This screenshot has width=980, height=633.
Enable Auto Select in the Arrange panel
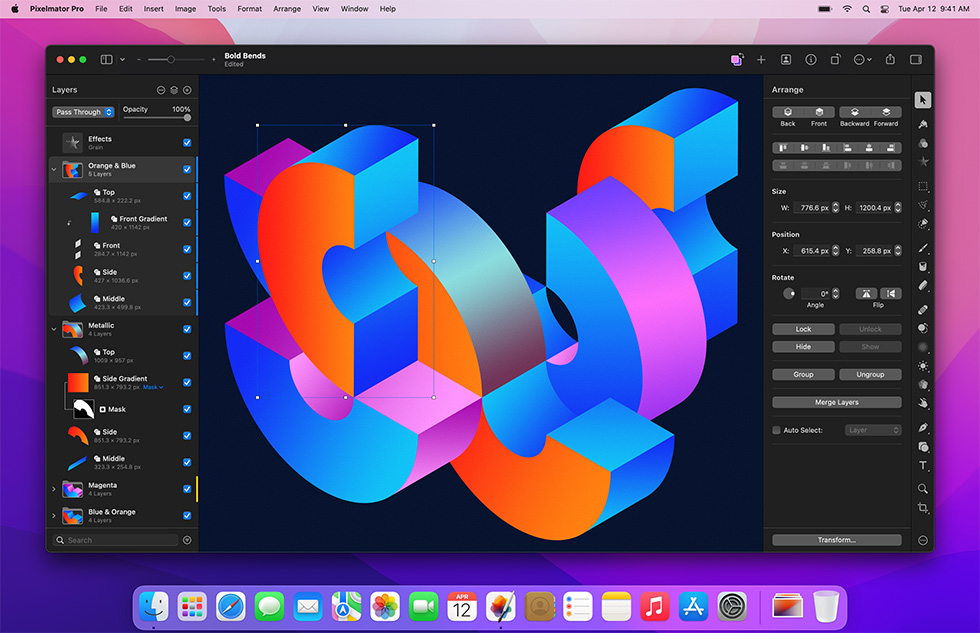[x=776, y=430]
